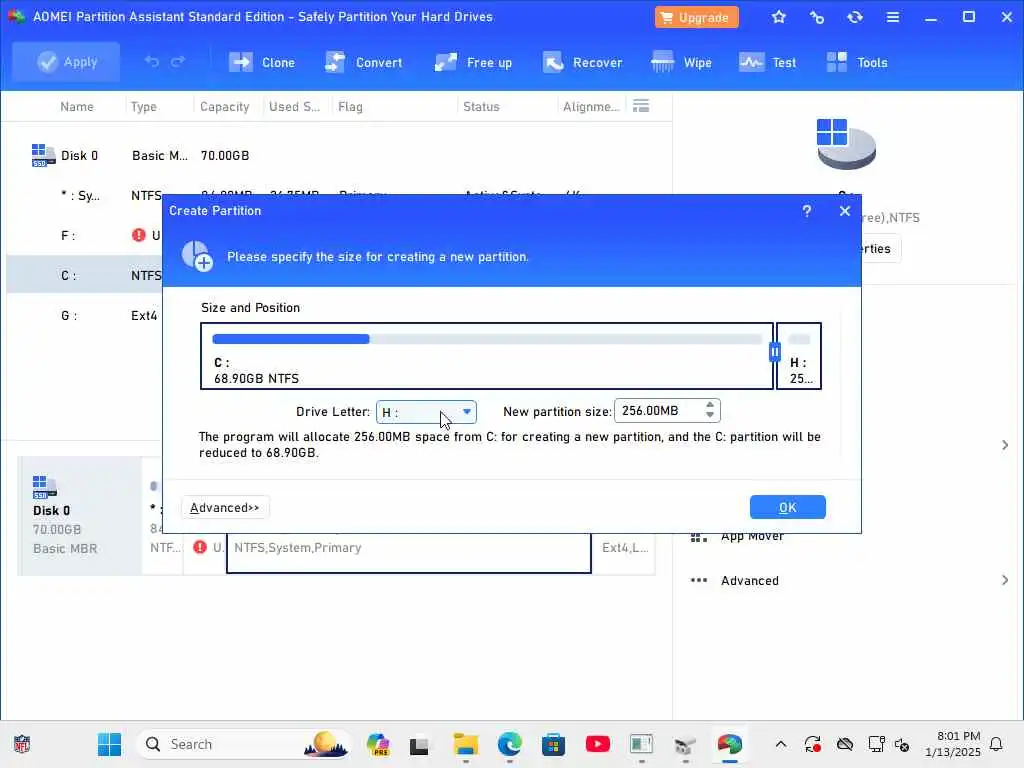The height and width of the screenshot is (768, 1024).
Task: Expand the Advanced>> options
Action: (x=225, y=507)
